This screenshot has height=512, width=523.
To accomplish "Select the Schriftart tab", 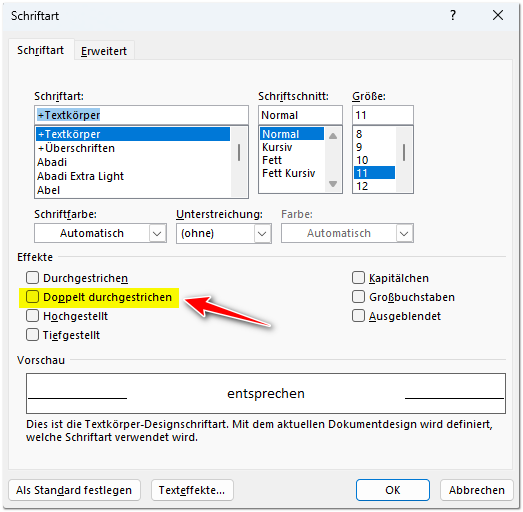I will tap(40, 50).
